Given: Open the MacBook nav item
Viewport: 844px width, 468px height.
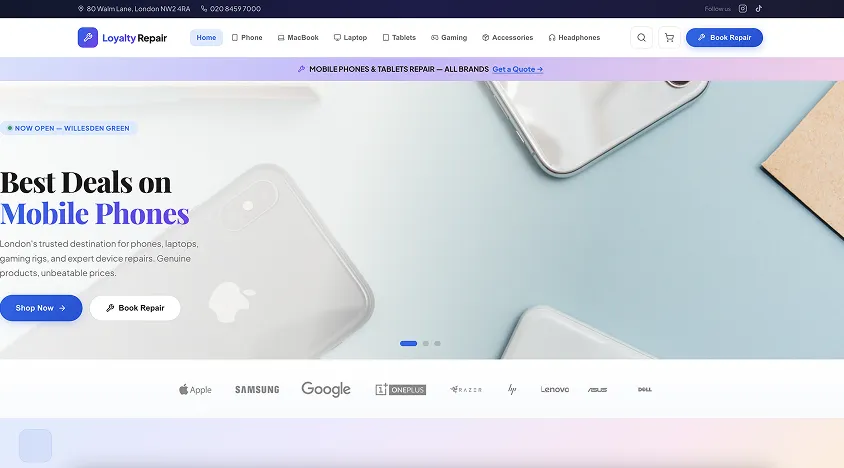Looking at the screenshot, I should 298,38.
